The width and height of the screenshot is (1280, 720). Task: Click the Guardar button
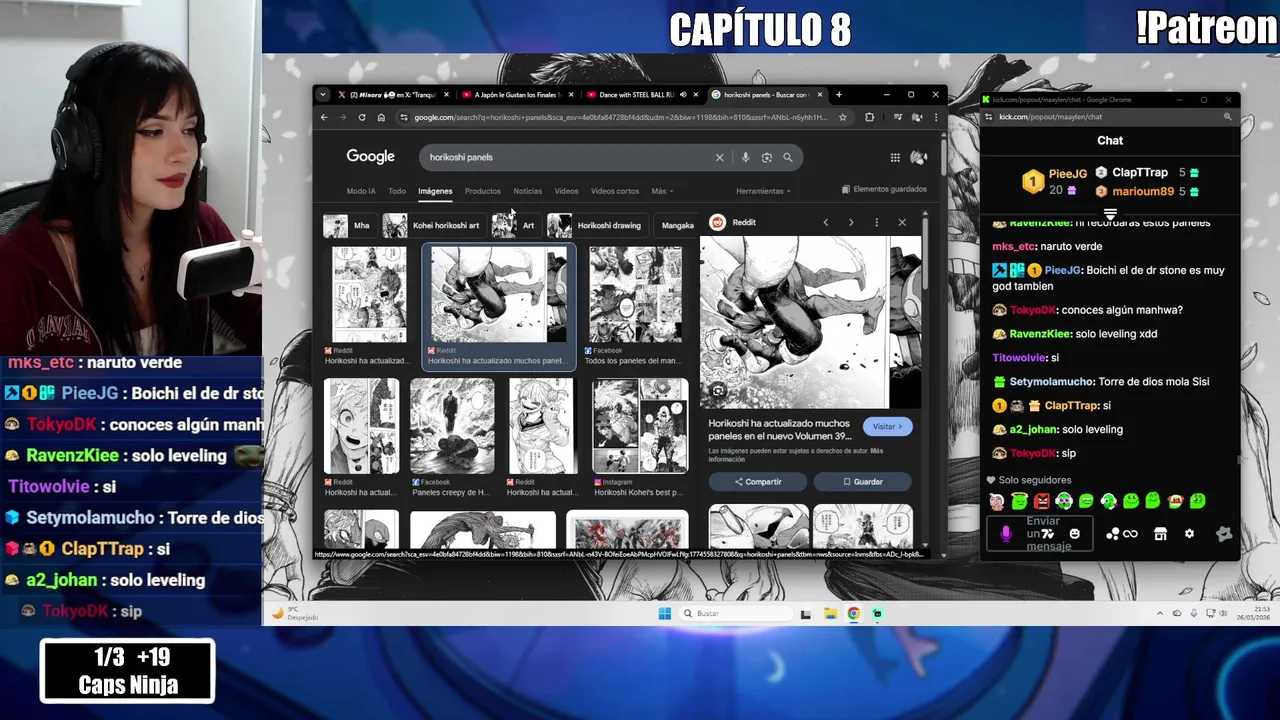(x=862, y=482)
